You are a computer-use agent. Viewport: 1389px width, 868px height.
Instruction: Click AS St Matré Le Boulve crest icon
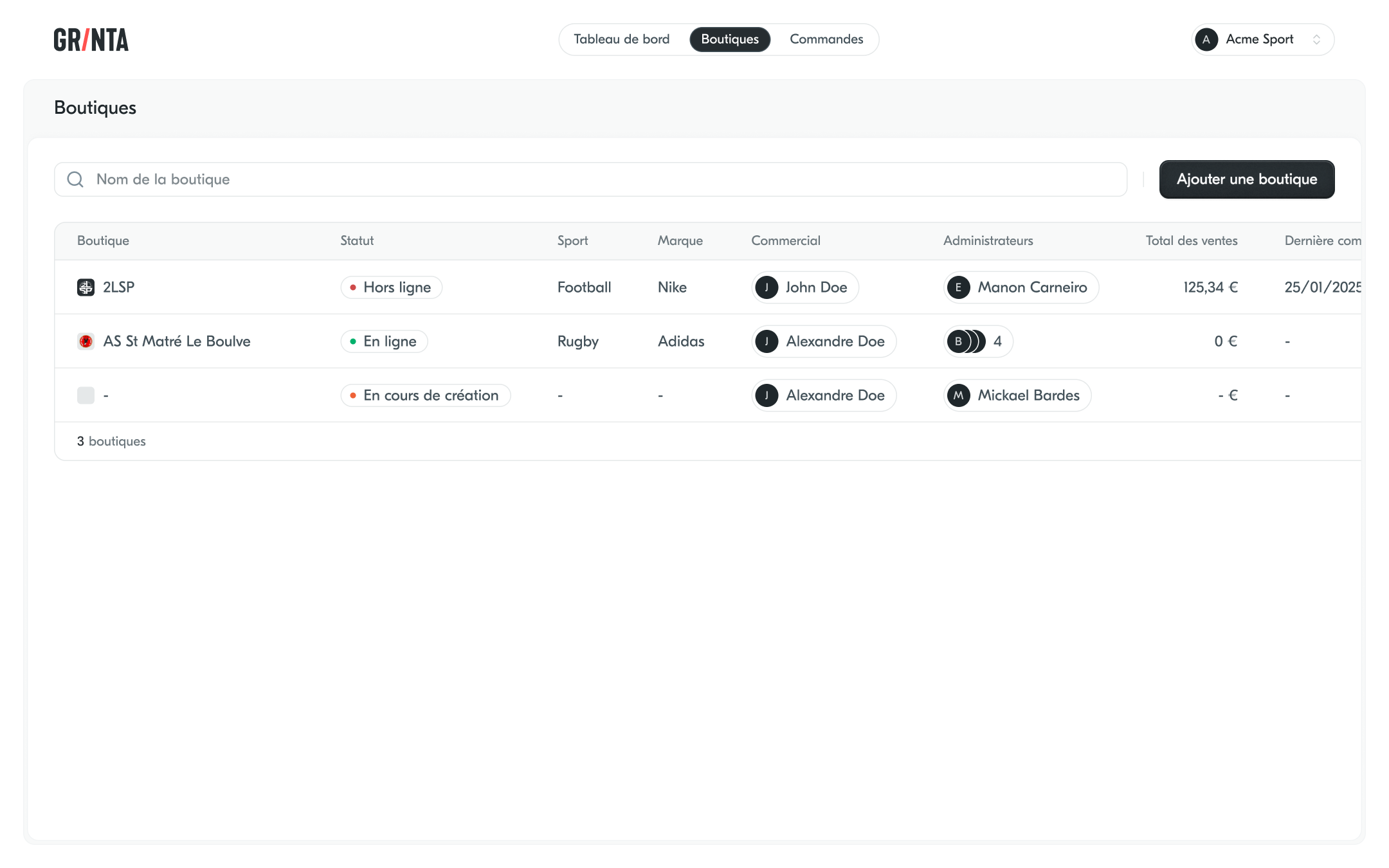coord(86,341)
